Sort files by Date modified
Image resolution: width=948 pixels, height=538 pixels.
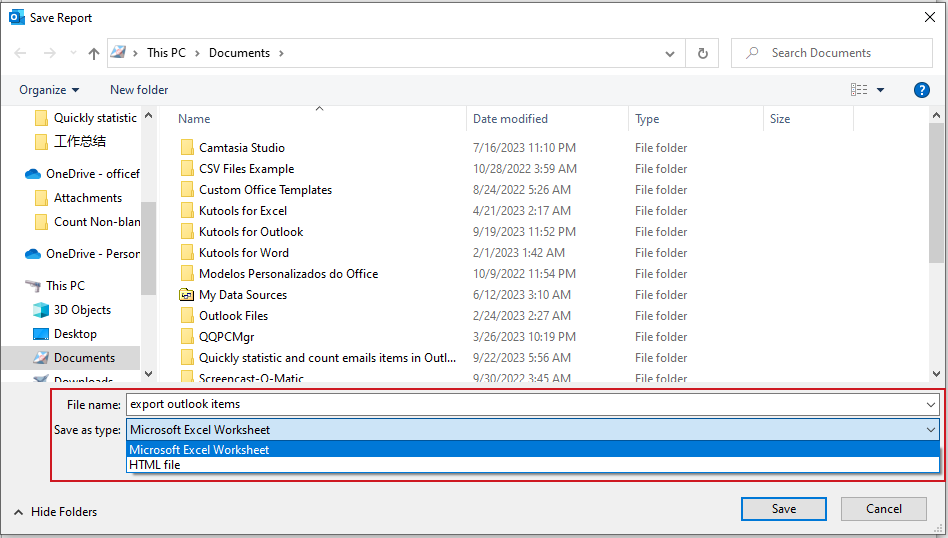coord(510,119)
